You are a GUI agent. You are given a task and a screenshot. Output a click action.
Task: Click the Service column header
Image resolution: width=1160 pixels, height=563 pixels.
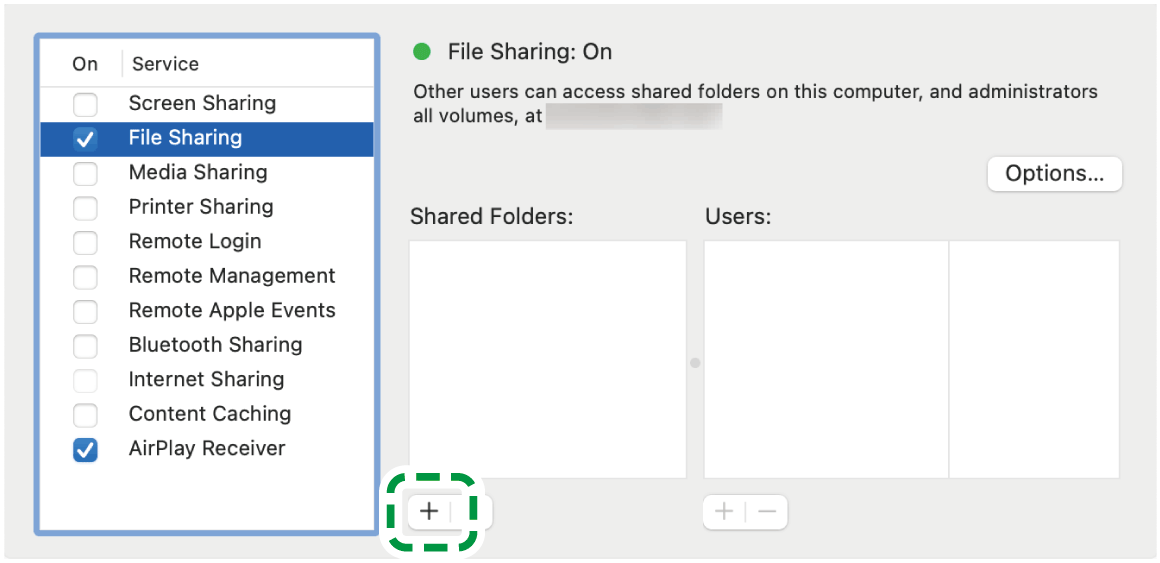pos(165,64)
